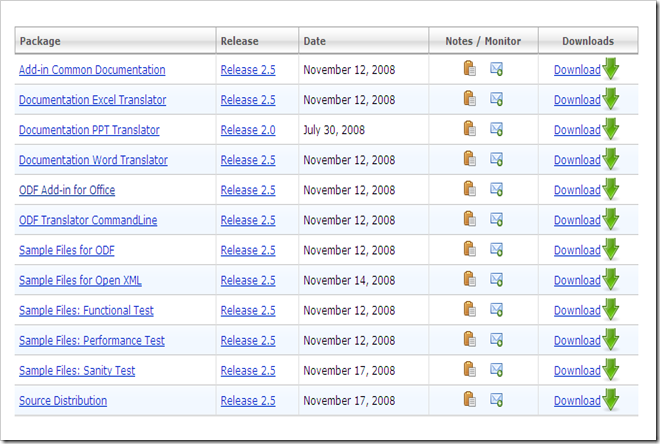Open the Sample Files: Sanity Test link
The width and height of the screenshot is (660, 444).
coord(77,371)
